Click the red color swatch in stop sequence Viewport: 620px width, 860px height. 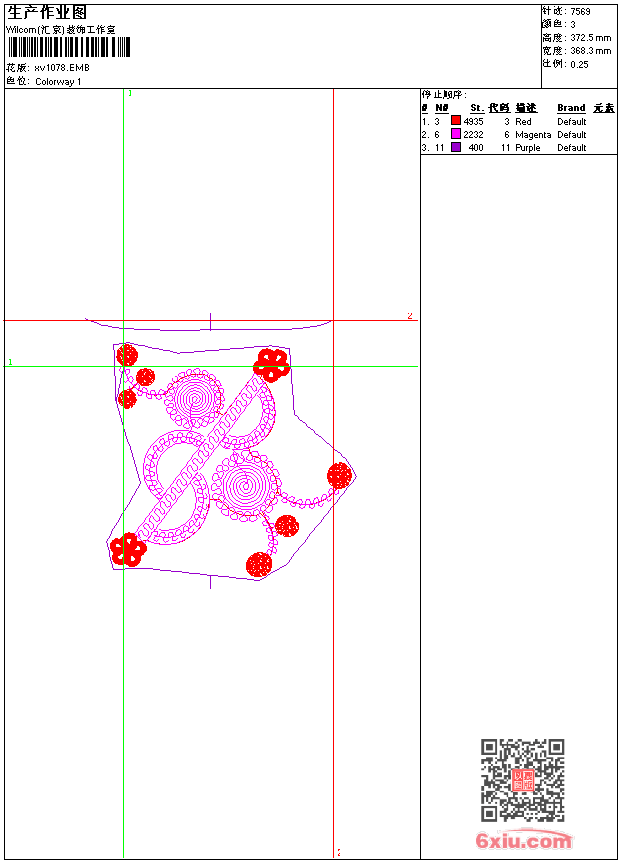click(455, 121)
